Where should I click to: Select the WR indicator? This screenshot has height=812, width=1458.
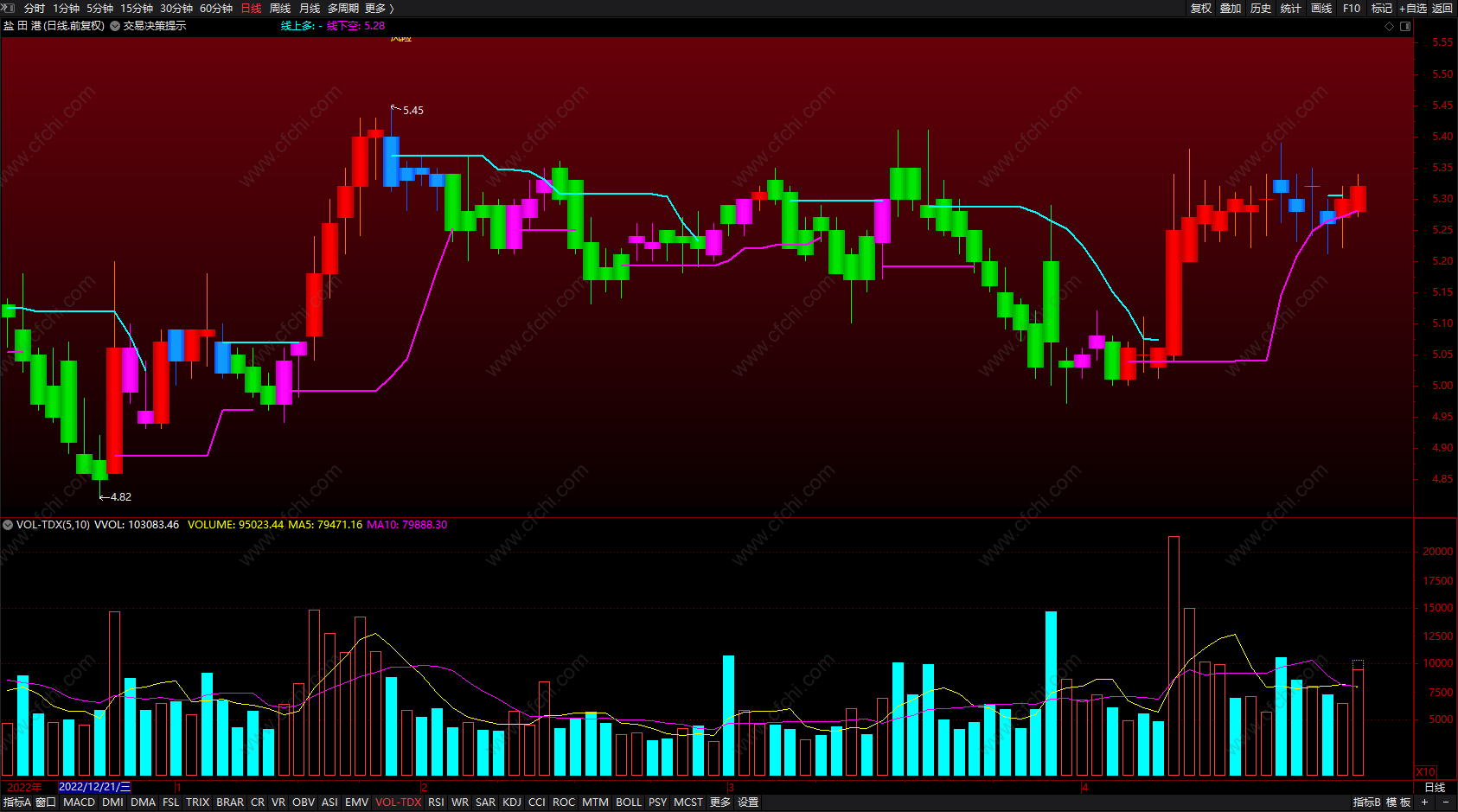(460, 802)
